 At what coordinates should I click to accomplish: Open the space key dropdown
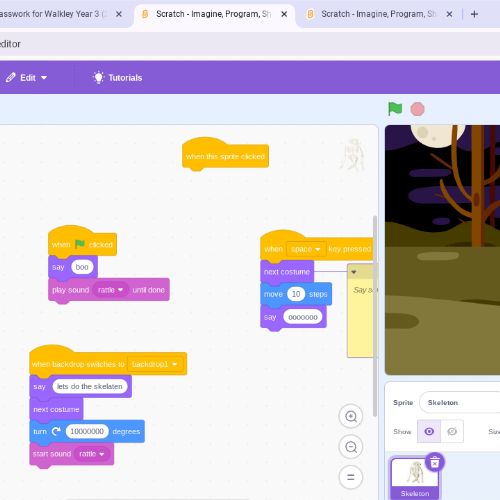click(306, 249)
